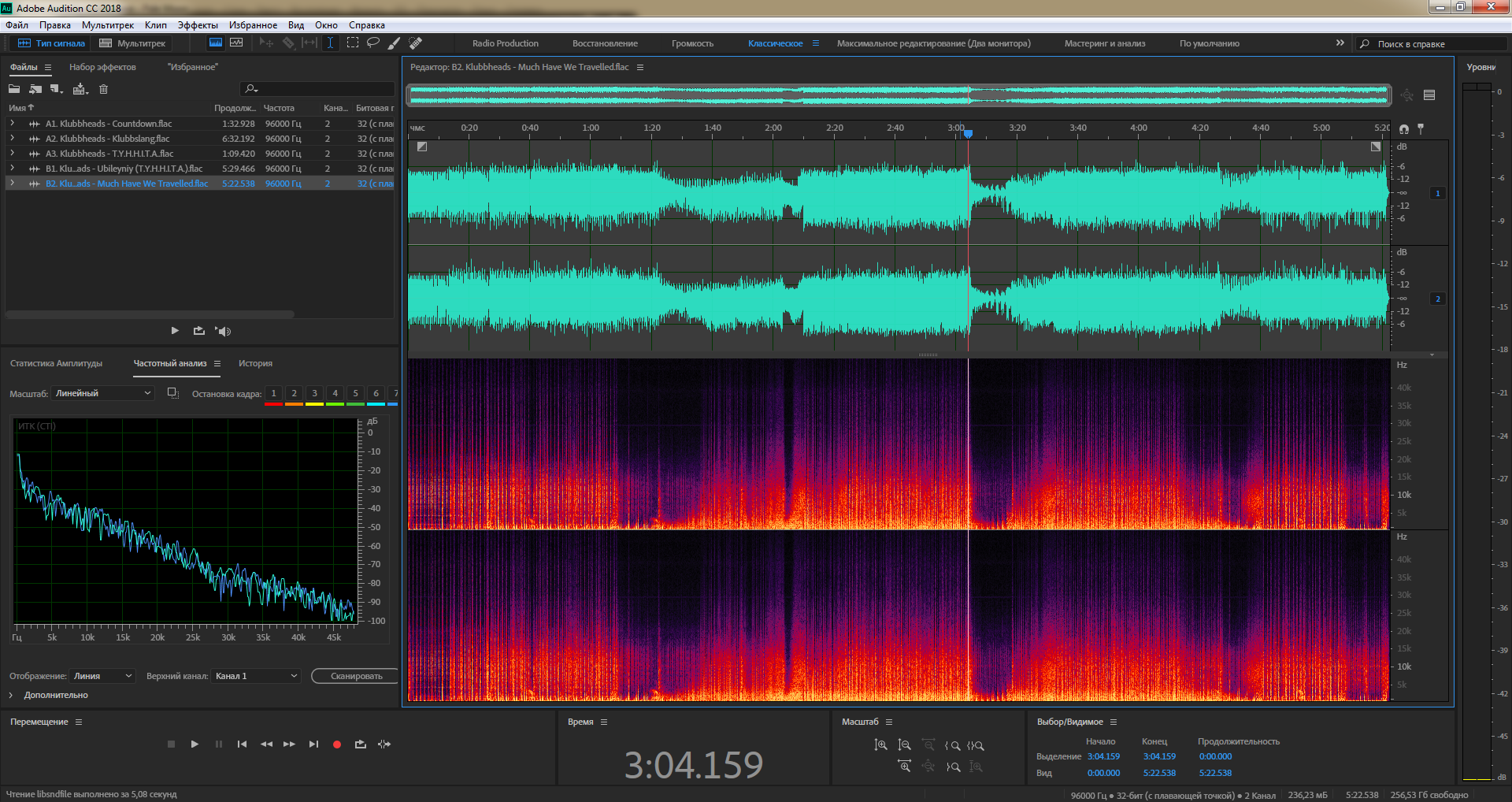Click the Razor tool icon
The height and width of the screenshot is (802, 1512).
pyautogui.click(x=288, y=43)
